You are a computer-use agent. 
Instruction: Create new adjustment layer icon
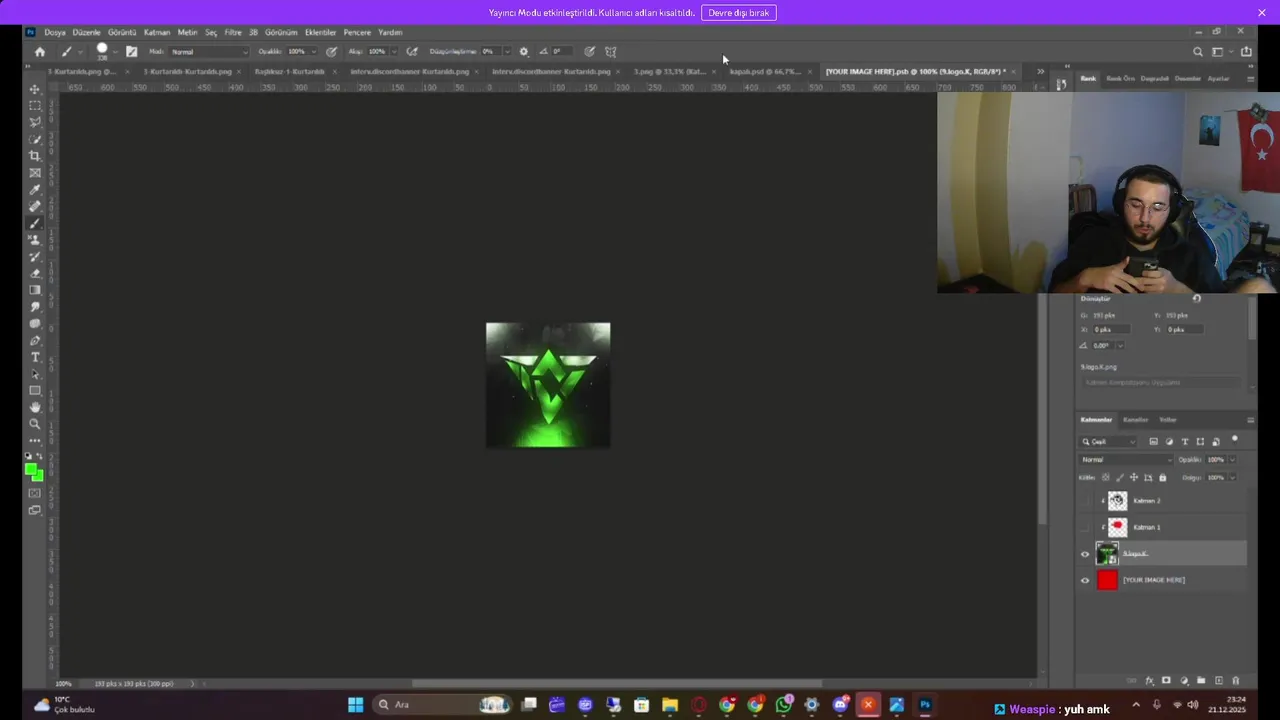(1184, 680)
